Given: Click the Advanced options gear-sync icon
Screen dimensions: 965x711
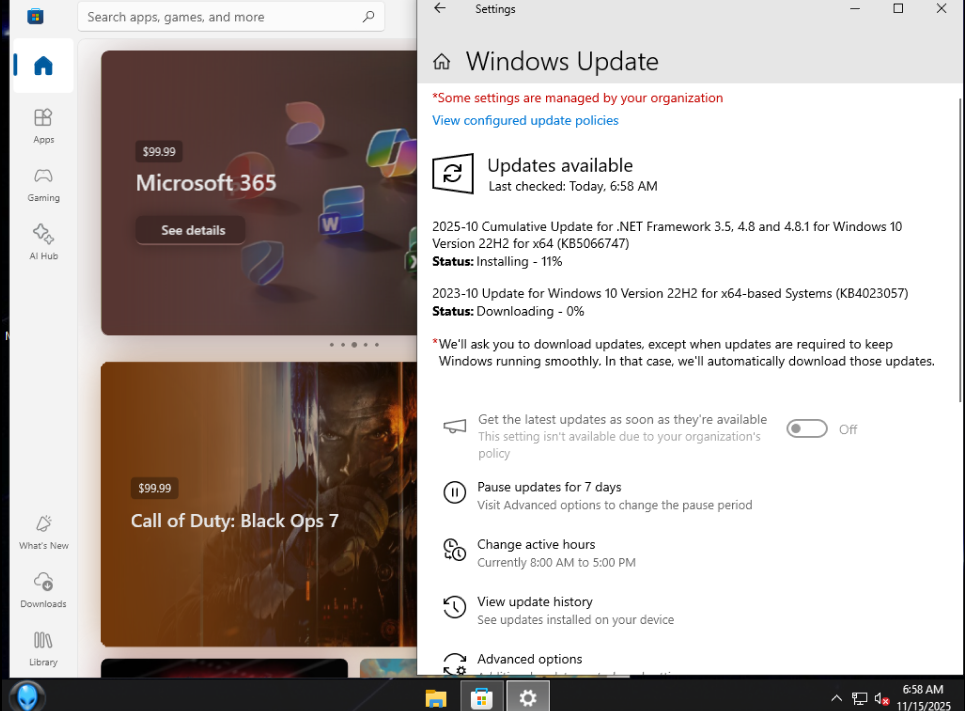Looking at the screenshot, I should [x=455, y=664].
